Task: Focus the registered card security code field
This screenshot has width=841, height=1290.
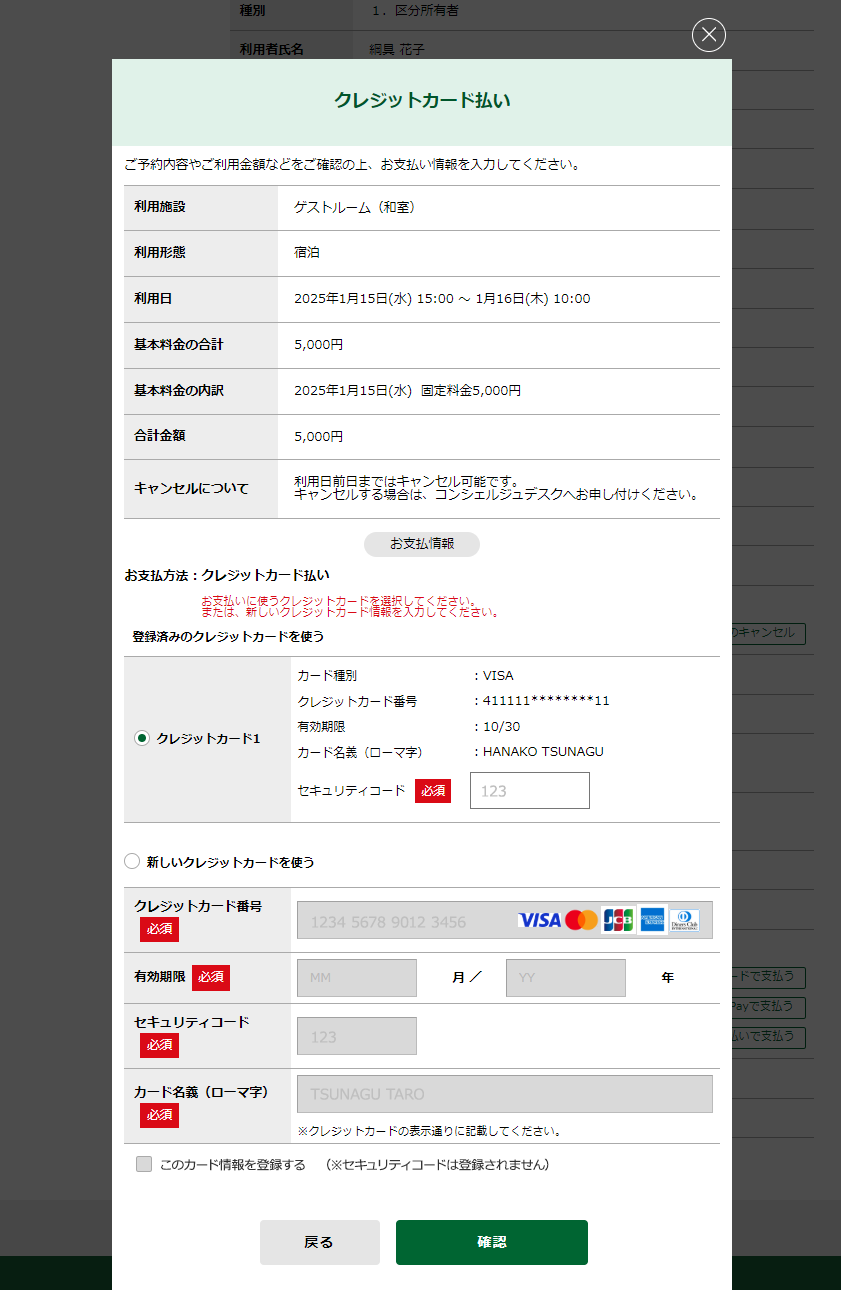Action: pos(529,790)
